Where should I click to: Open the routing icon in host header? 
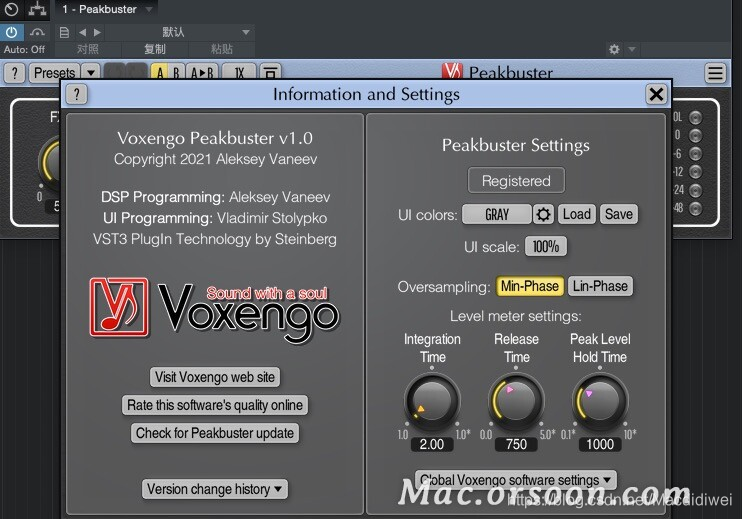point(37,9)
